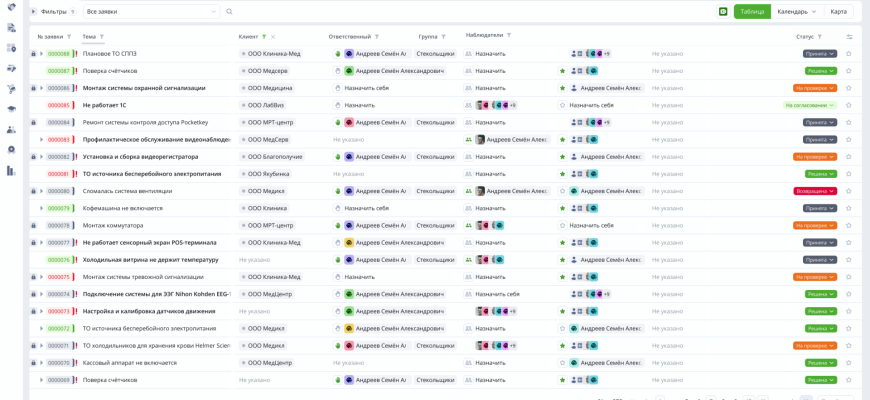870x400 pixels.
Task: Click the filter funnel icon in Статус column
Action: point(820,37)
